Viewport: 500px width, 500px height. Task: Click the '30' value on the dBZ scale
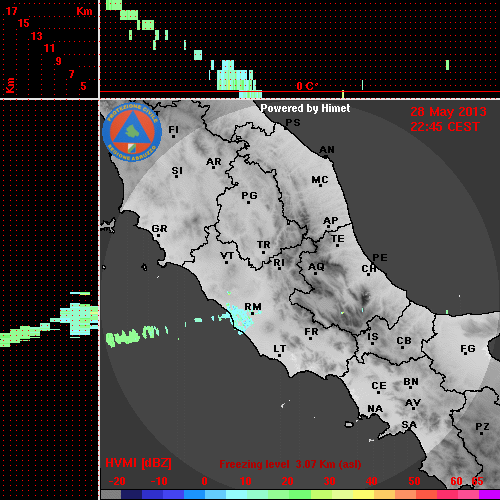click(329, 481)
